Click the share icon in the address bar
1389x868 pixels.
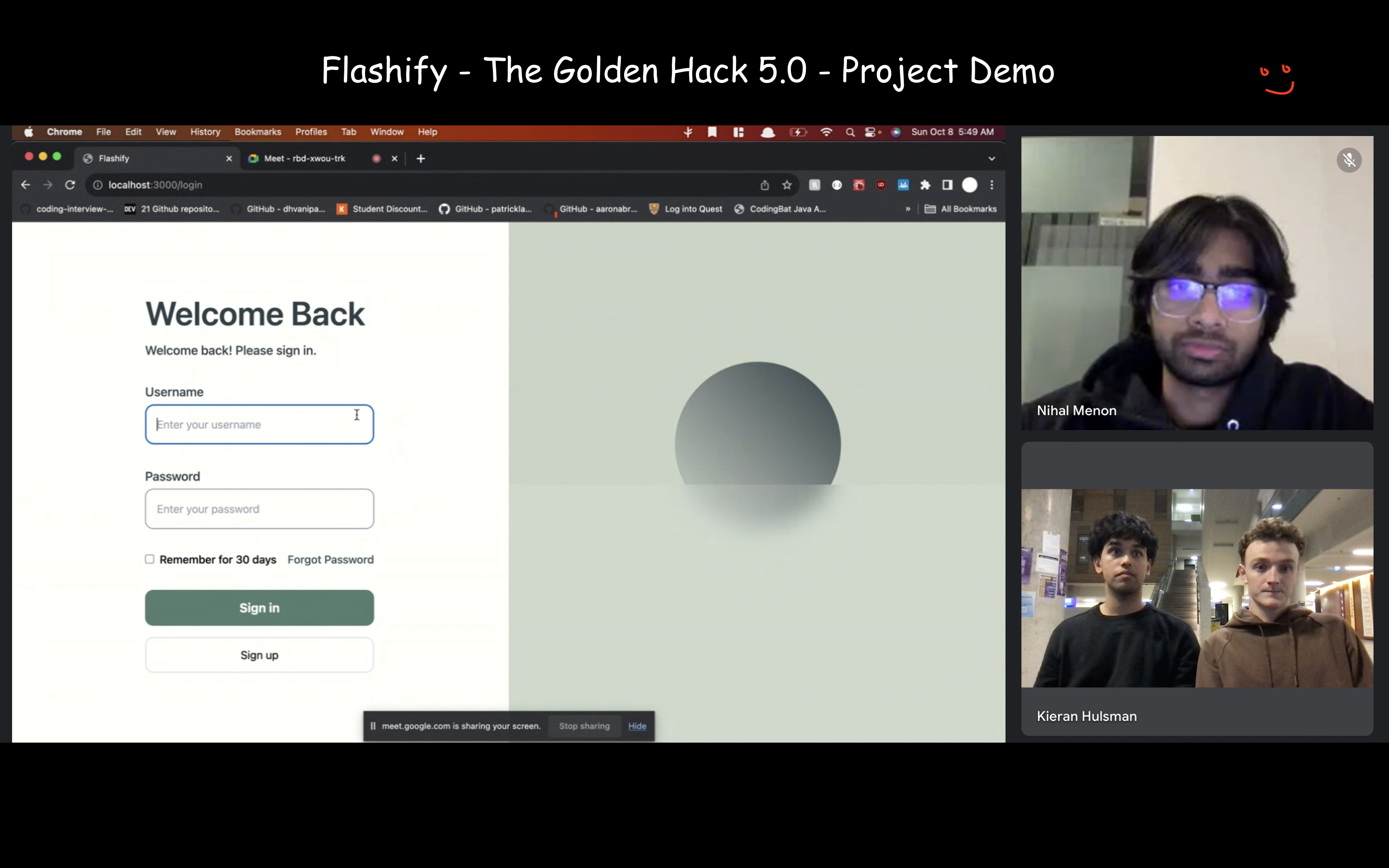pos(764,185)
